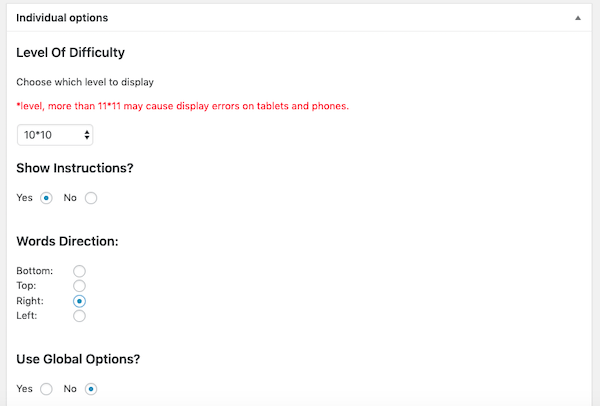Viewport: 600px width, 406px height.
Task: Click the 'Left:' text label
Action: click(x=29, y=316)
